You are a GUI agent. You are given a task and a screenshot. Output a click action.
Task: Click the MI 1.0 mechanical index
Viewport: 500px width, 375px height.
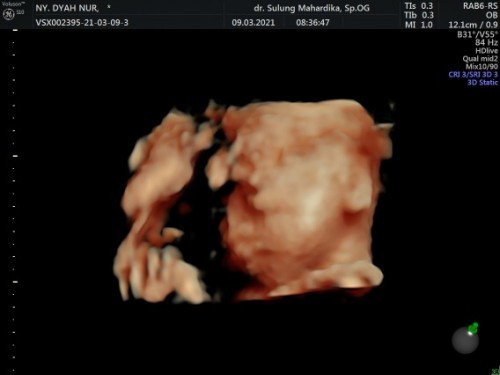coord(418,25)
